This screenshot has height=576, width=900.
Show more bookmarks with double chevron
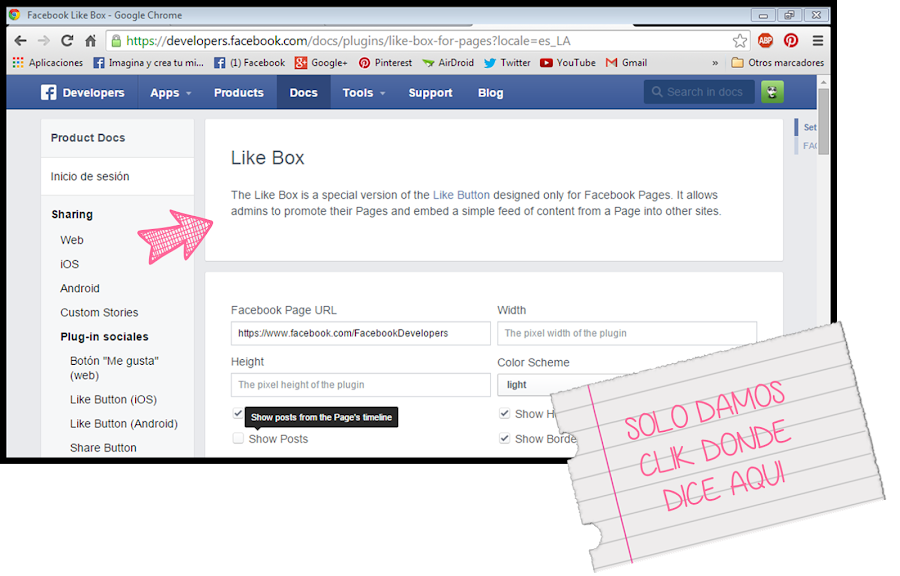(x=715, y=63)
